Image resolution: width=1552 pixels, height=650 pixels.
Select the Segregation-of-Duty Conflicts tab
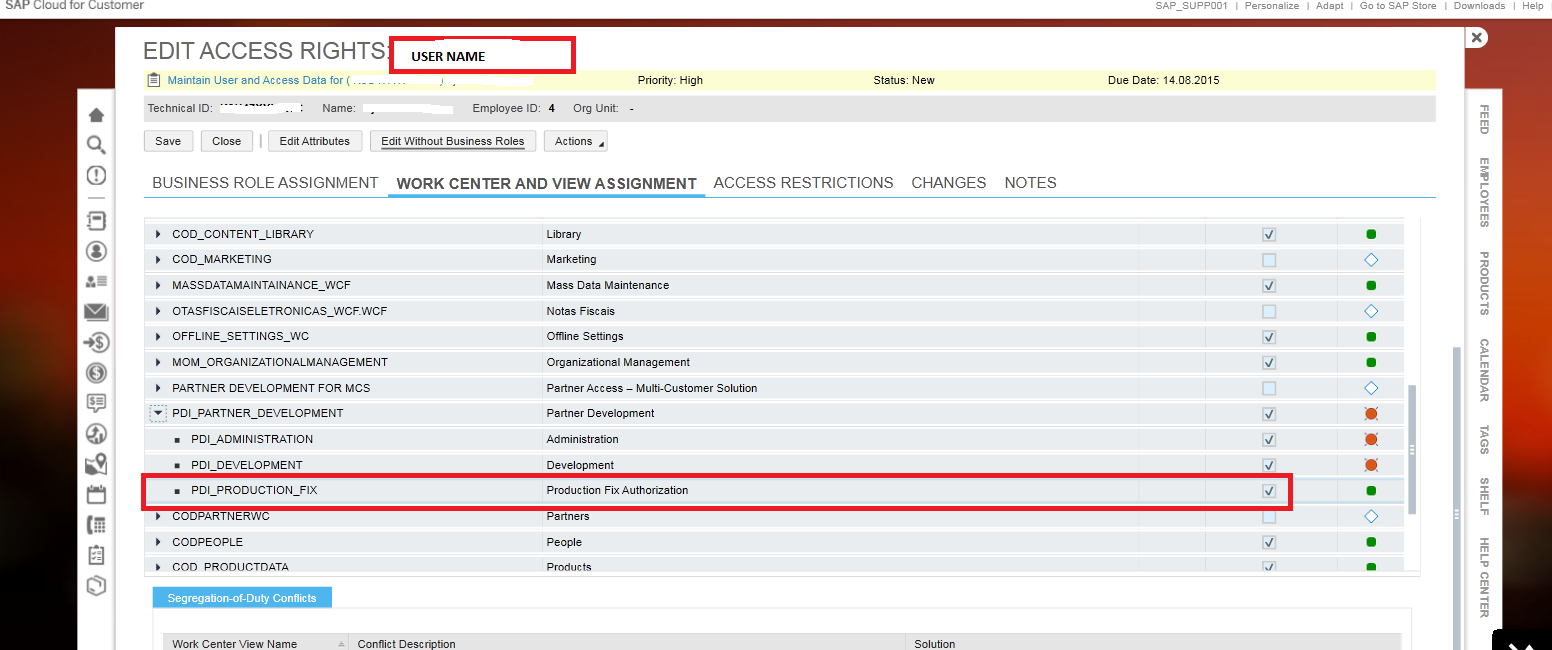pos(242,598)
